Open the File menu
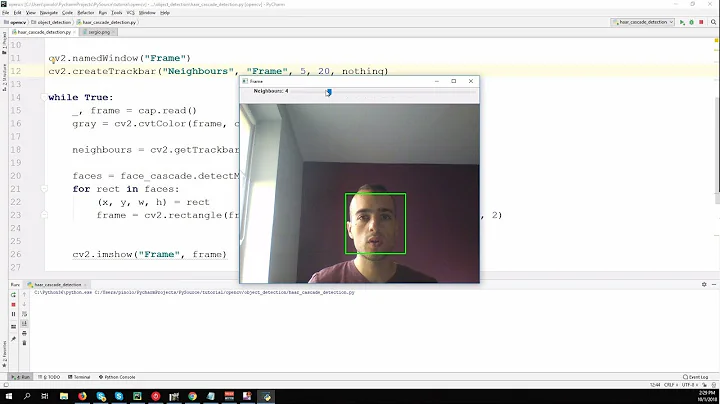The height and width of the screenshot is (404, 720). click(x=6, y=13)
